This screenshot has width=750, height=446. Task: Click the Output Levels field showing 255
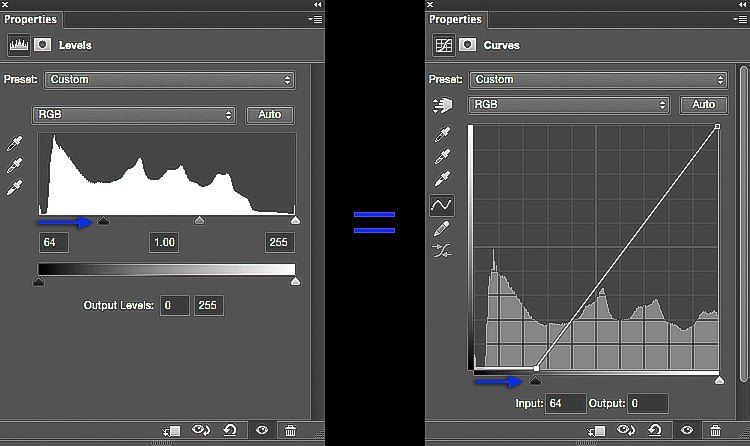(x=209, y=305)
